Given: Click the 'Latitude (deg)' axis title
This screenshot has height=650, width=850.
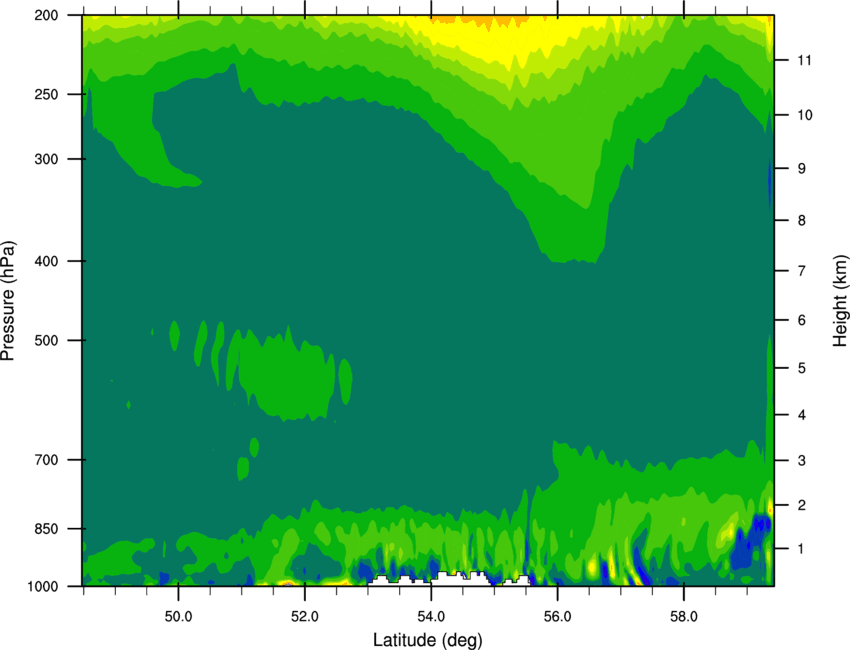Looking at the screenshot, I should pos(428,640).
